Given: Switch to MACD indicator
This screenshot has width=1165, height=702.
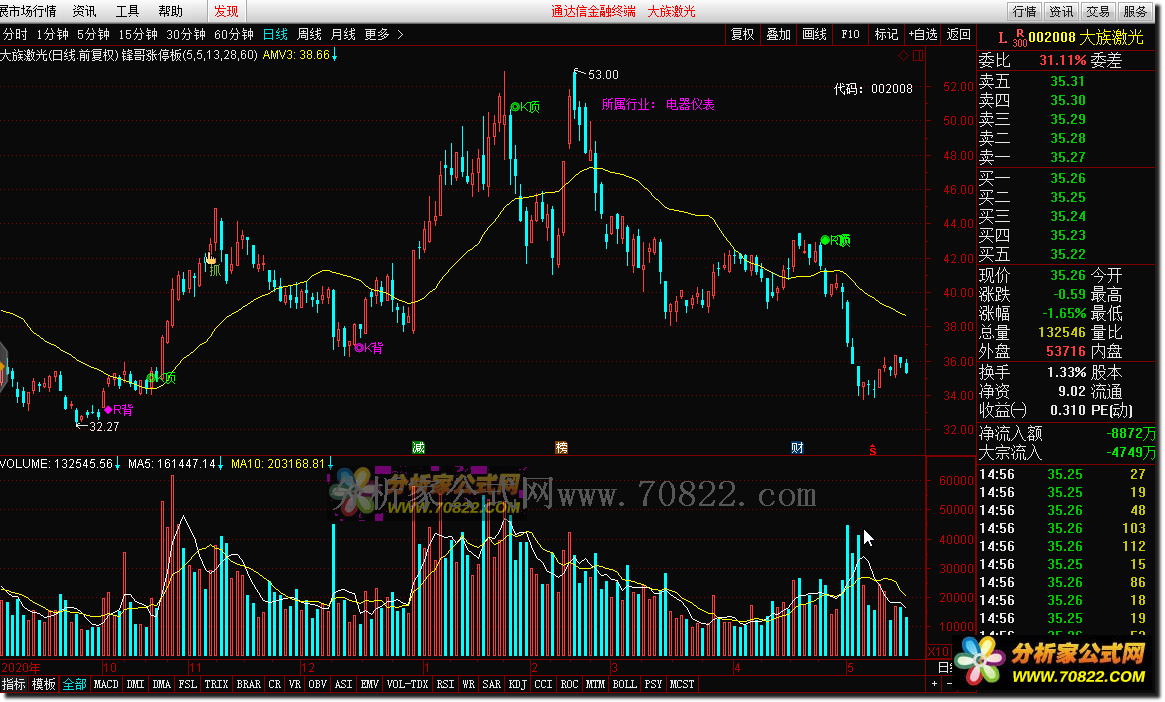Looking at the screenshot, I should (x=106, y=684).
